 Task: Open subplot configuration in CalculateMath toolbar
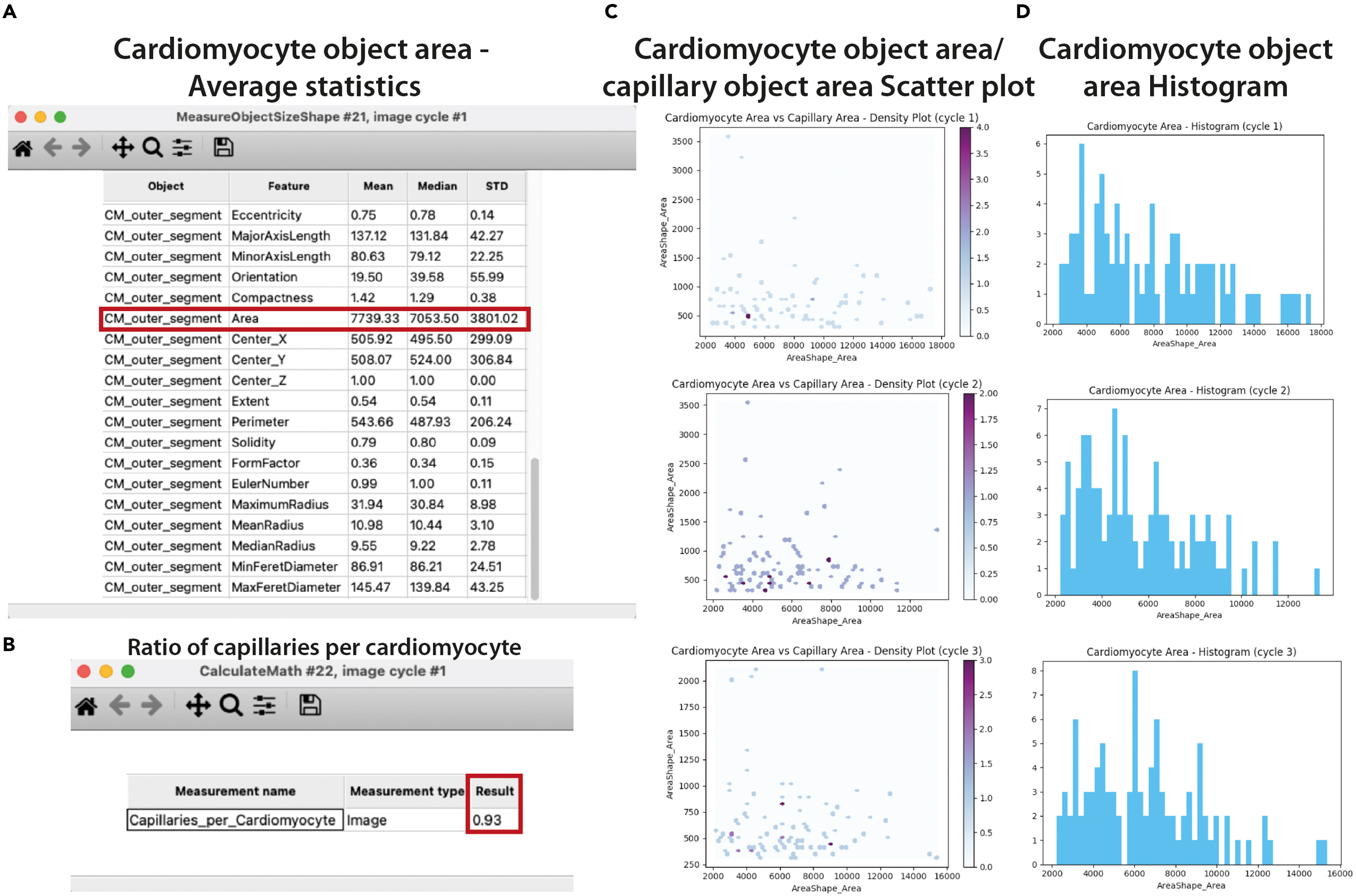point(264,706)
